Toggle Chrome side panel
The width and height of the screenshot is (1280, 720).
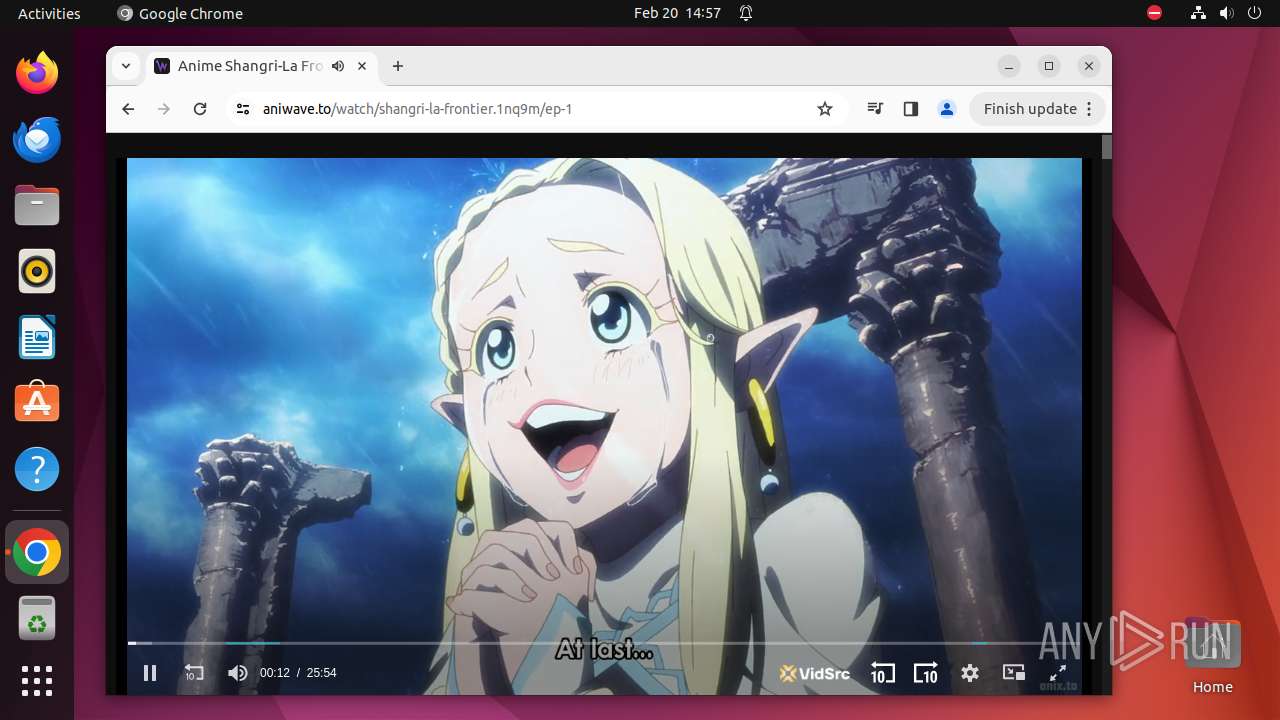point(911,109)
